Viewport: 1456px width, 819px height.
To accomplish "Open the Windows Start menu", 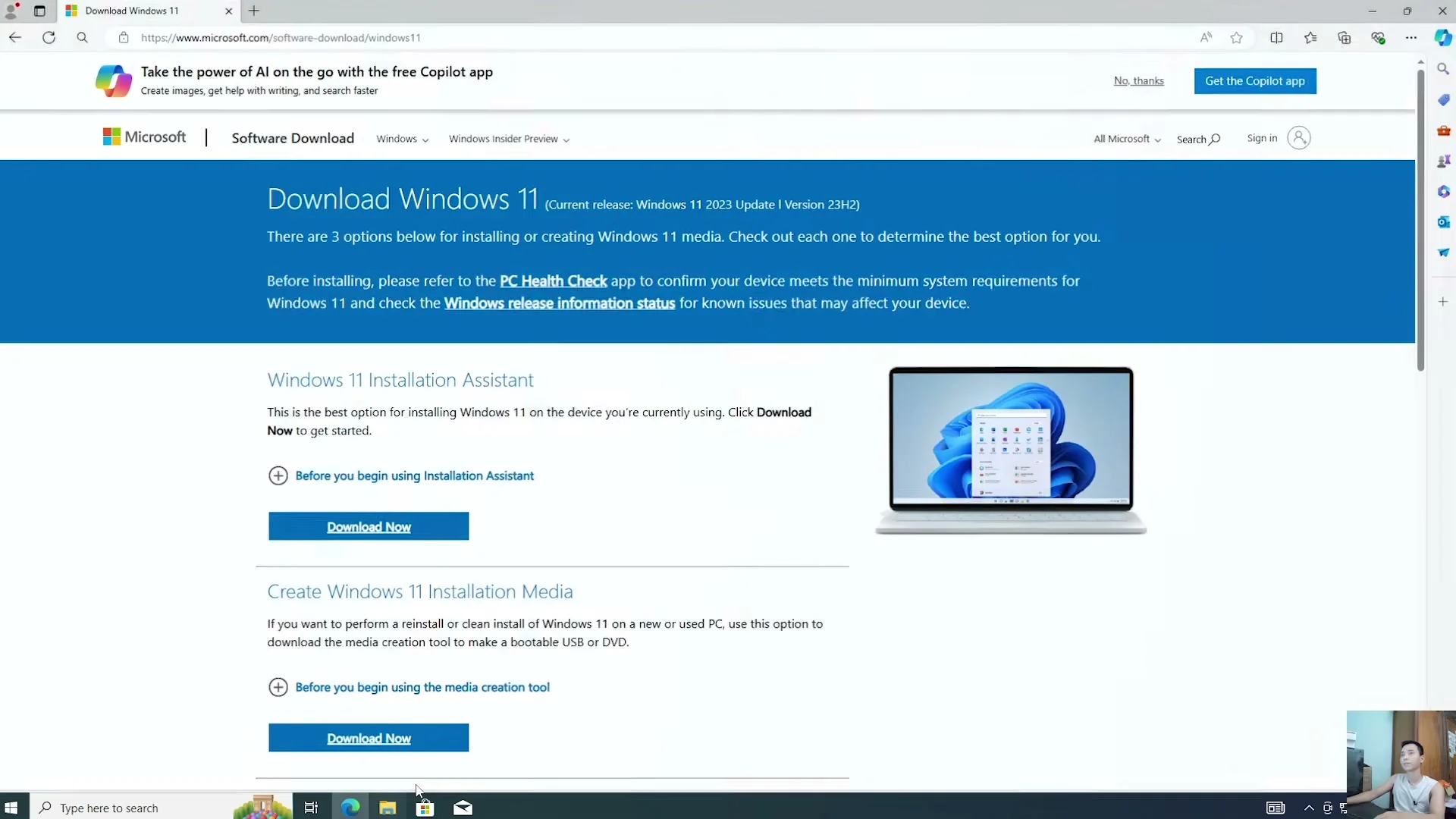I will 11,808.
